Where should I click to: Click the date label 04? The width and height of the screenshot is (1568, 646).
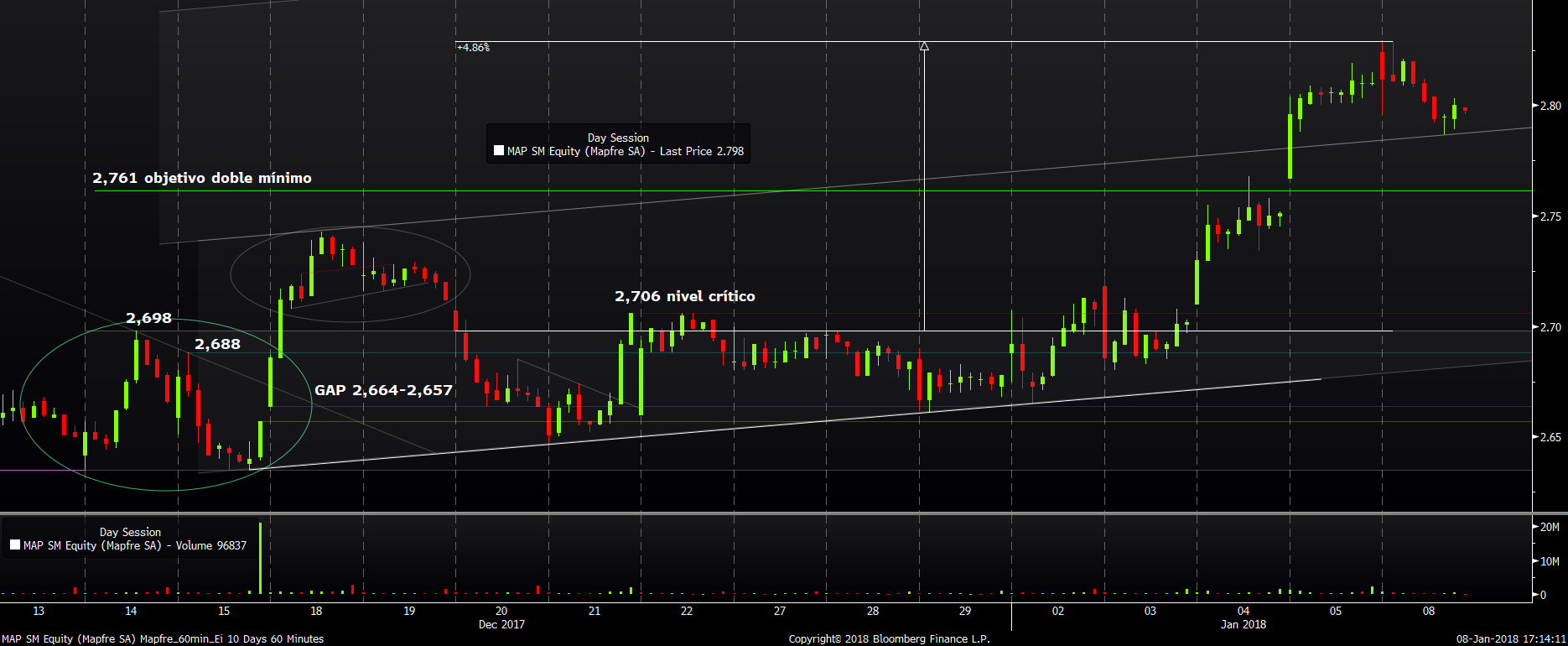(1243, 611)
